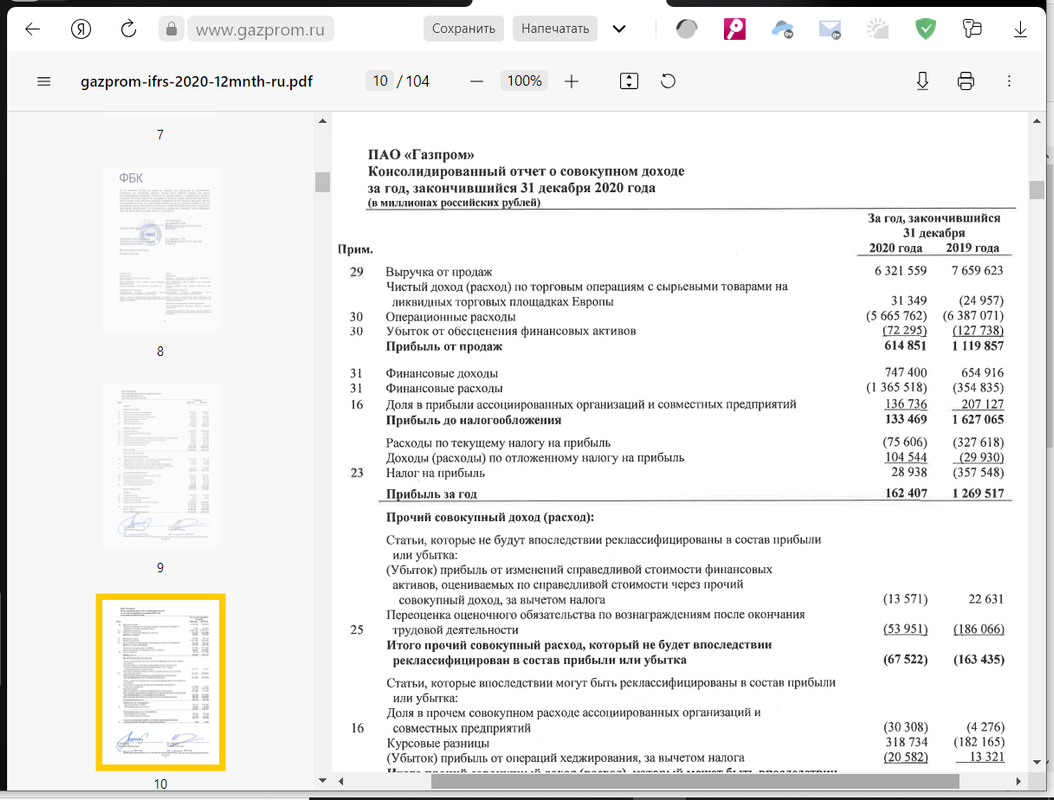
Task: Click the 100% zoom level field
Action: click(x=524, y=81)
